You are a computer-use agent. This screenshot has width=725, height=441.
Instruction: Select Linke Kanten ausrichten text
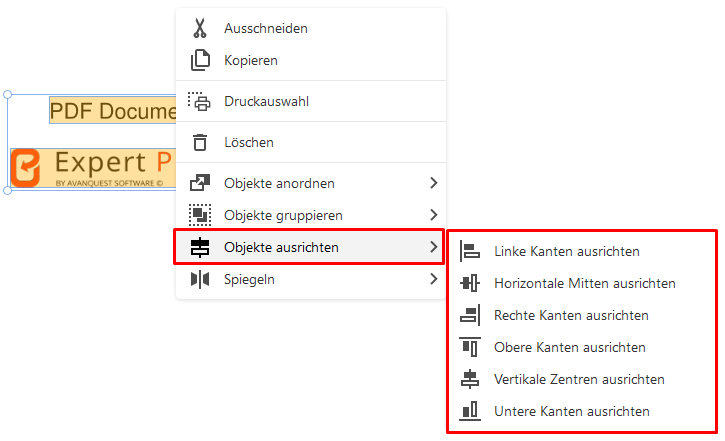pos(567,251)
